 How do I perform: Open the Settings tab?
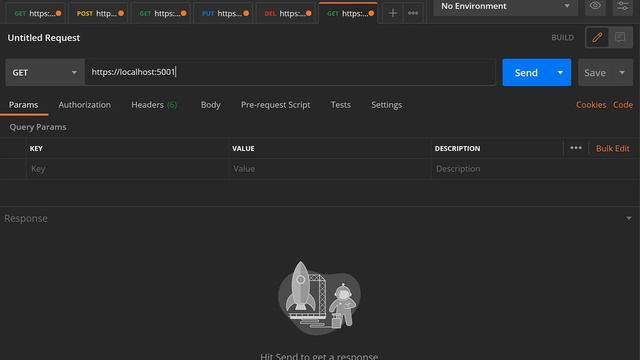tap(387, 105)
